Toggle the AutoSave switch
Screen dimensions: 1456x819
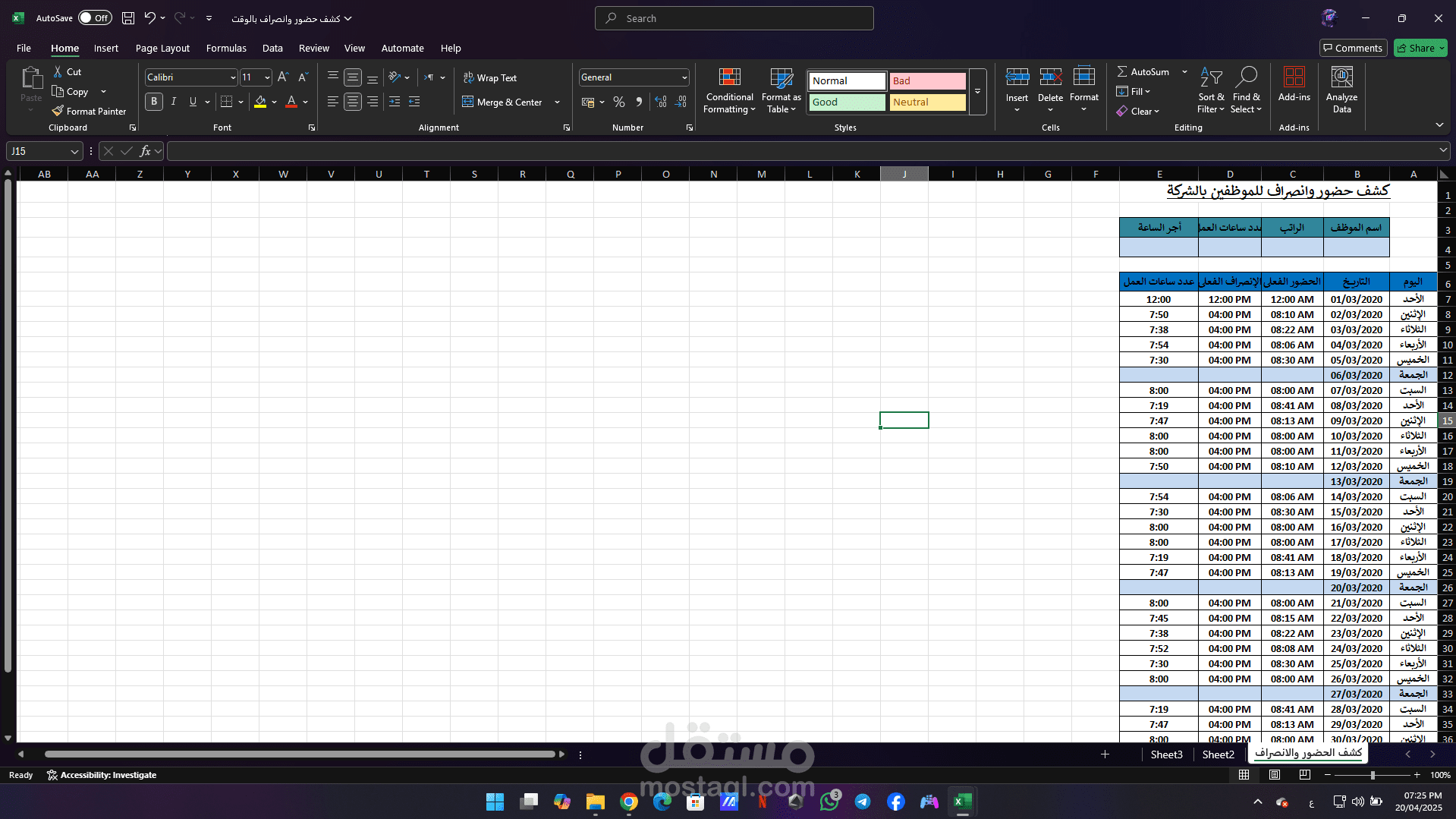[x=95, y=18]
